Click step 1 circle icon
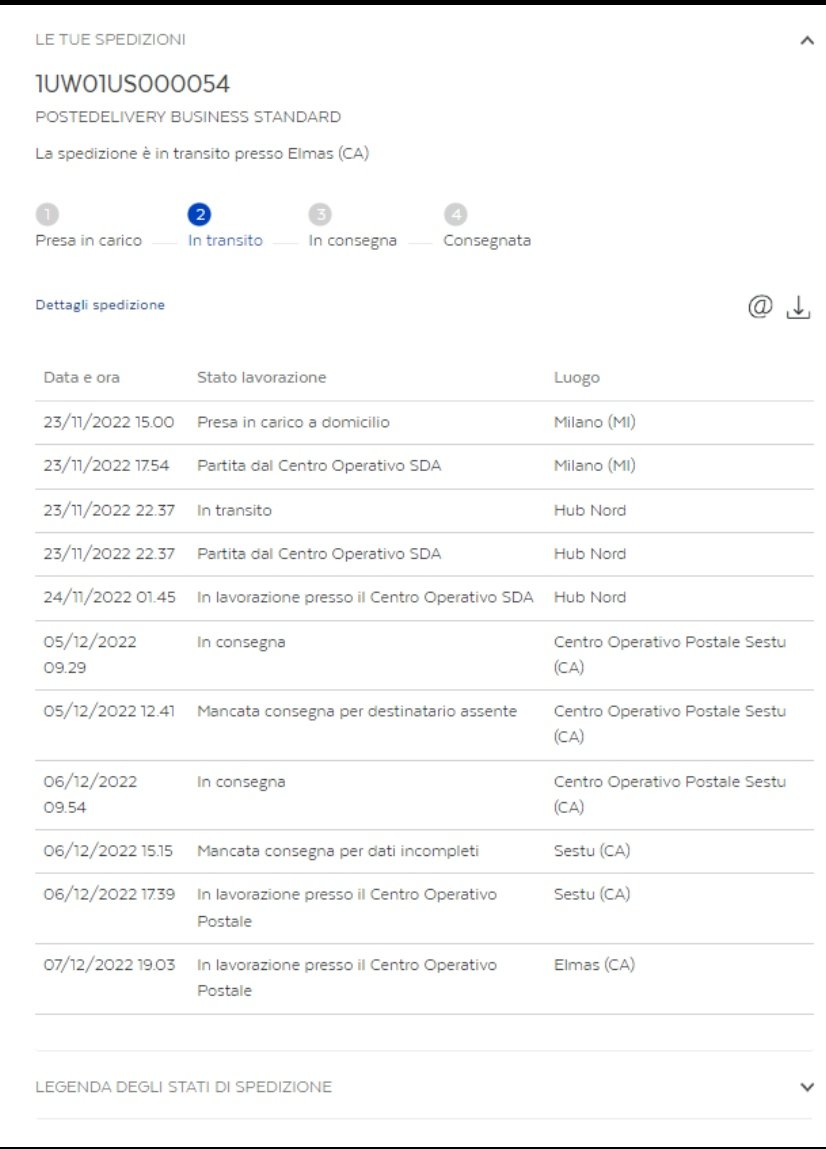Screen dimensions: 826x1149 pyautogui.click(x=47, y=214)
